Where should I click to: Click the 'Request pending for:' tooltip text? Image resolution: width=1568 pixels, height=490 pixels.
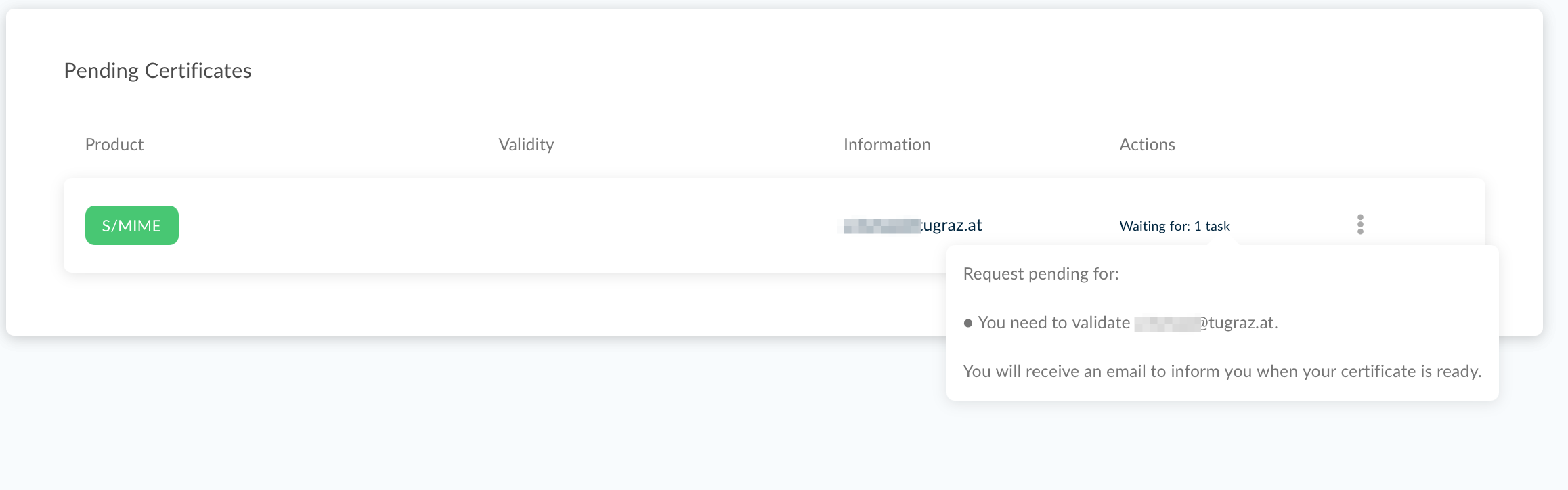pos(1041,273)
